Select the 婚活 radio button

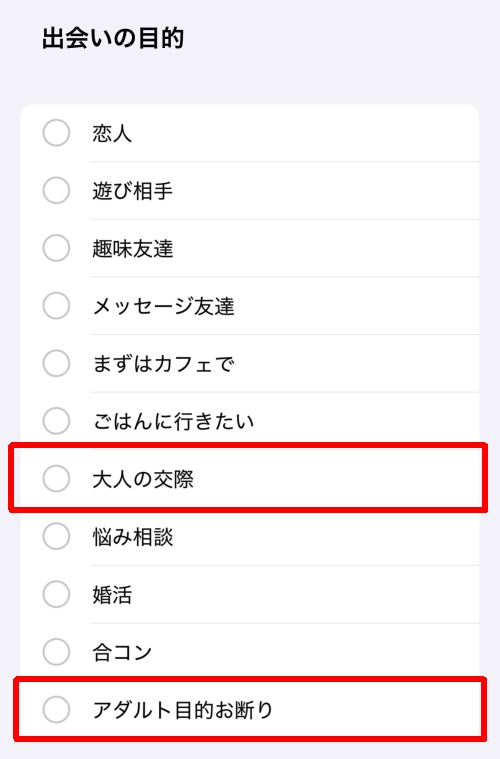point(56,594)
